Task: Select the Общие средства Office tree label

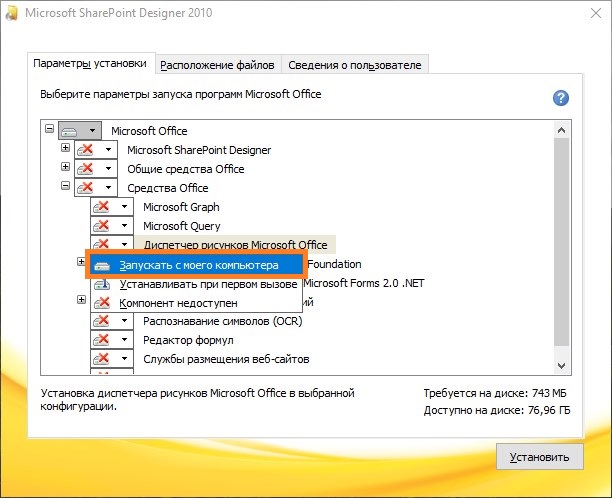Action: pyautogui.click(x=185, y=169)
